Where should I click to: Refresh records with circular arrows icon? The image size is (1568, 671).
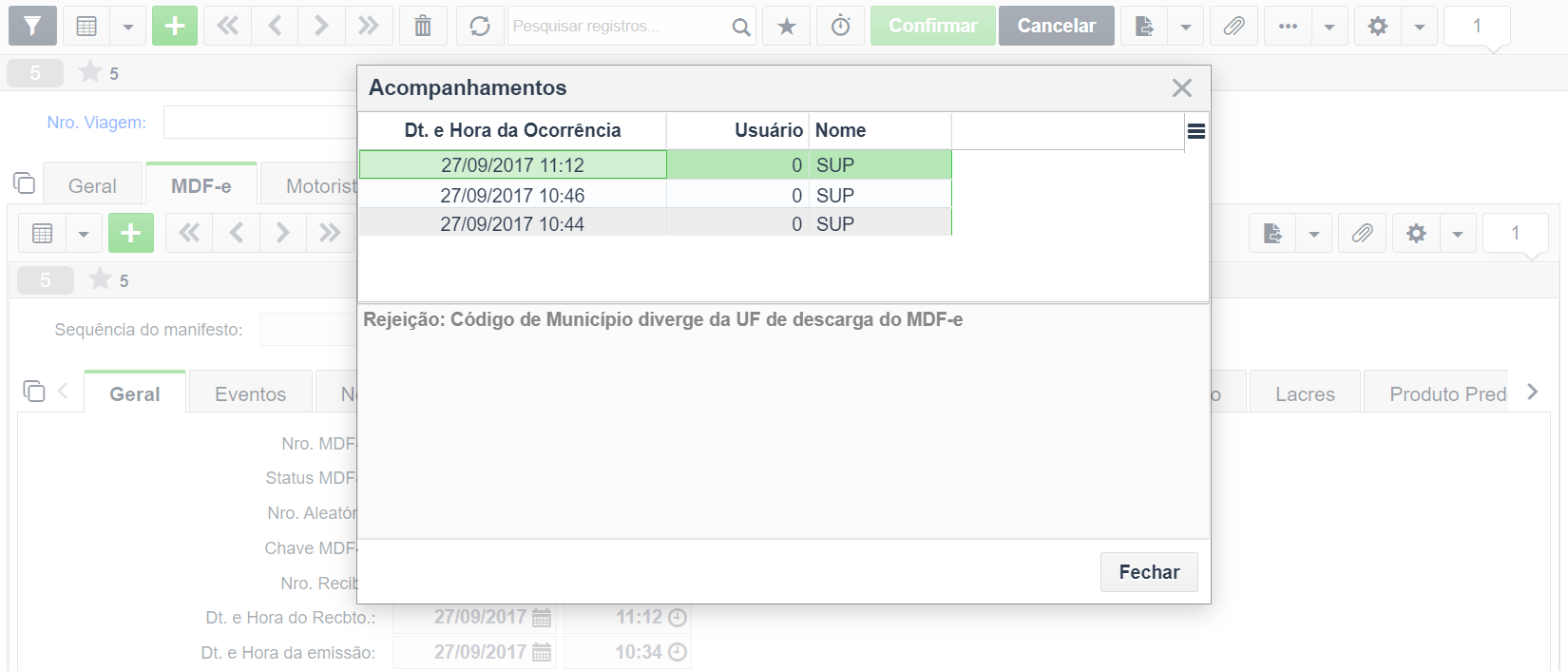point(480,26)
